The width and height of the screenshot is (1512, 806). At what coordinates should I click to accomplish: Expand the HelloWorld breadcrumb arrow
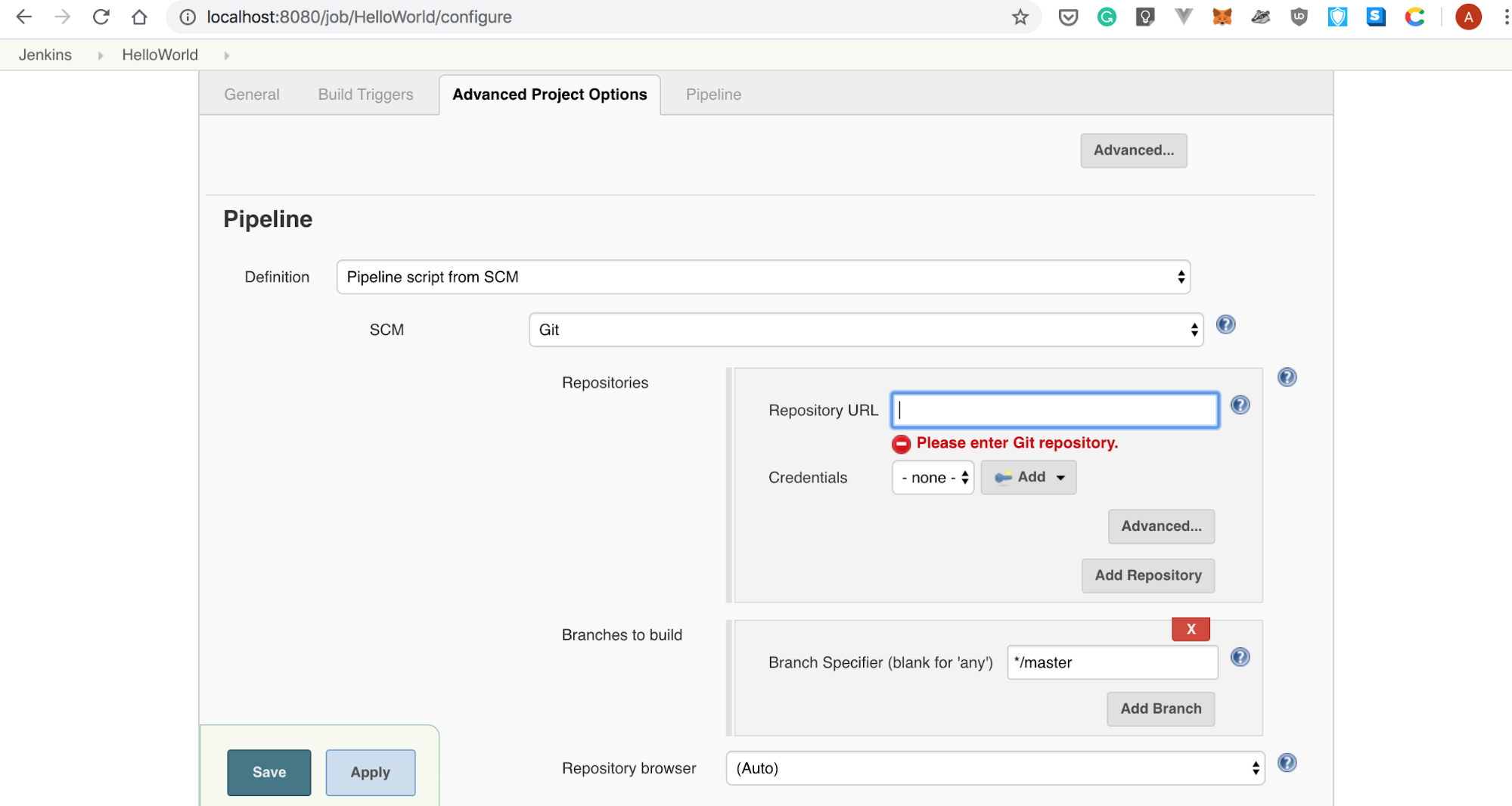tap(226, 55)
